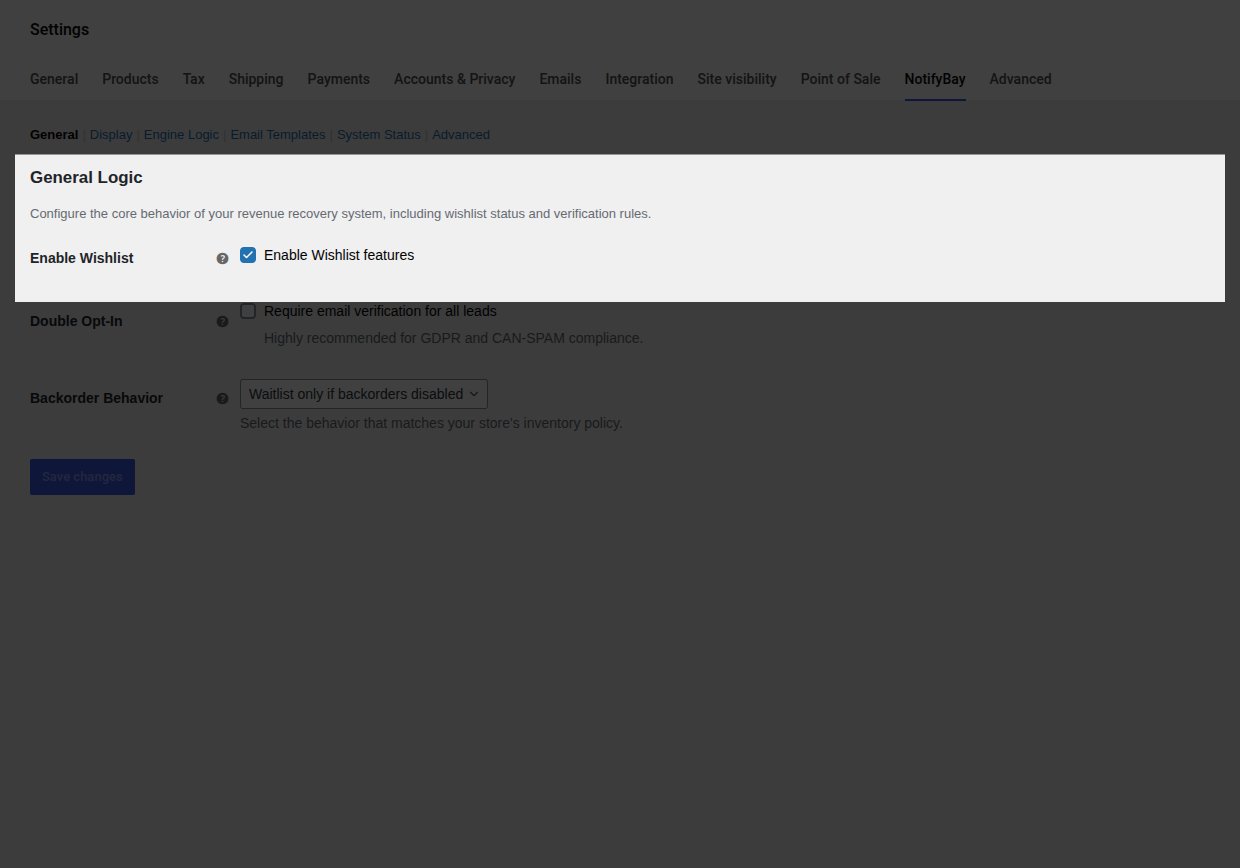Open the Shipping settings tab

(x=256, y=79)
